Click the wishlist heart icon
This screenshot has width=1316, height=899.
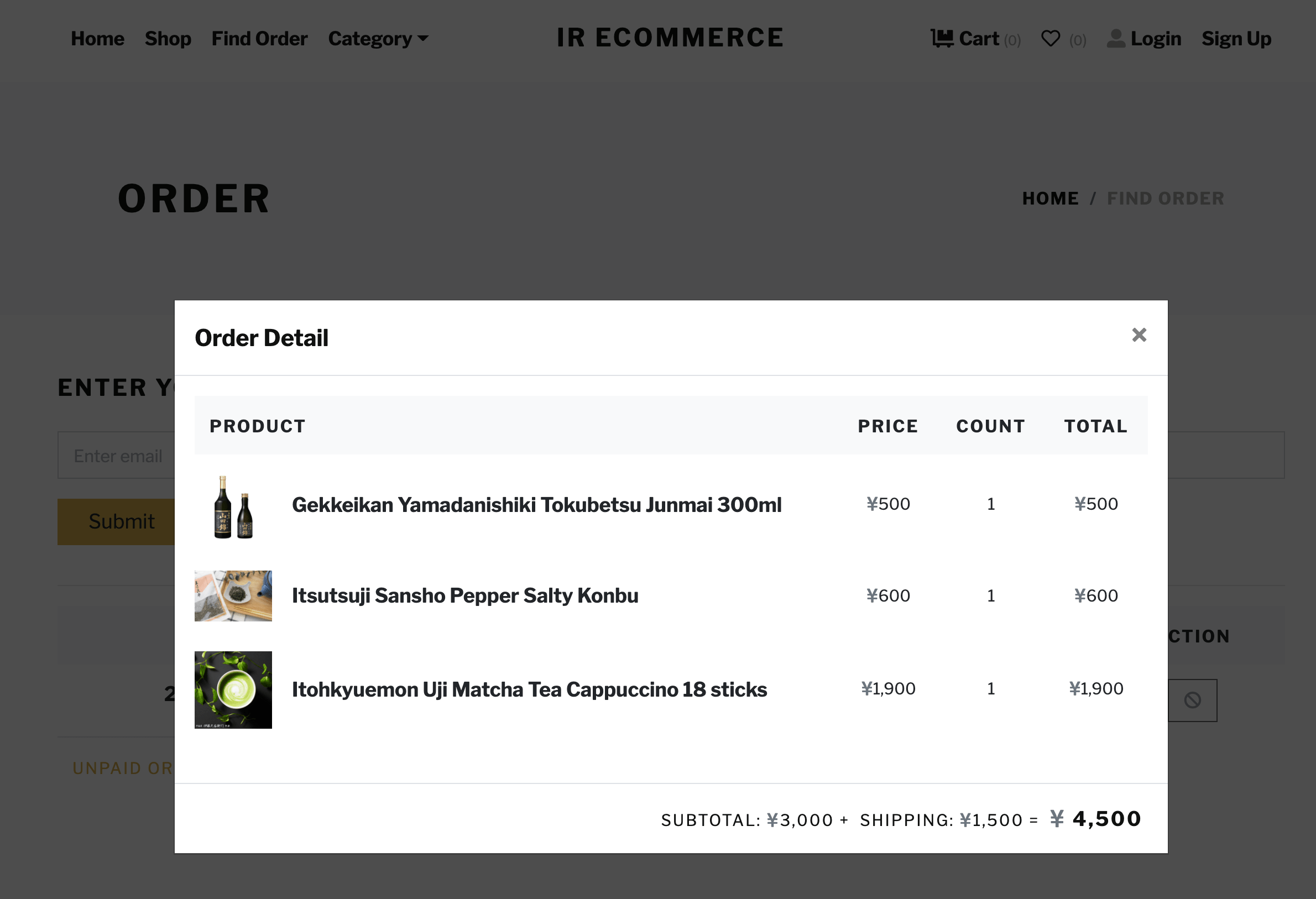1051,39
